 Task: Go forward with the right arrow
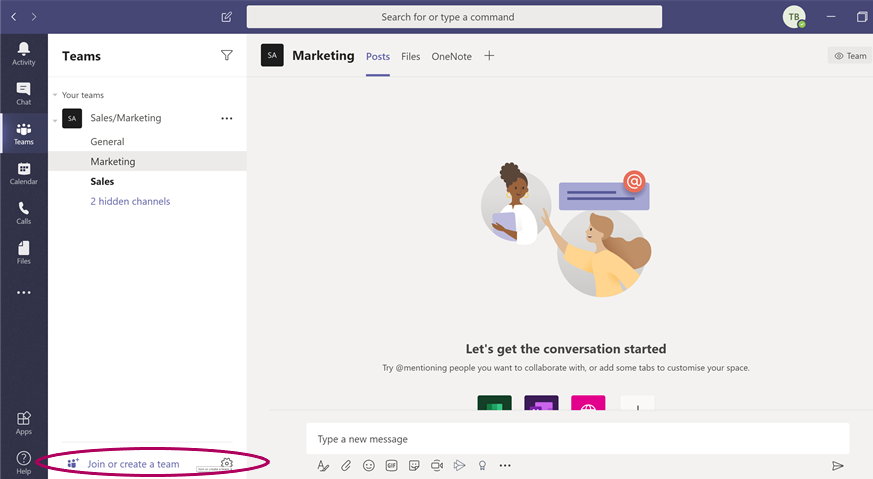[34, 17]
